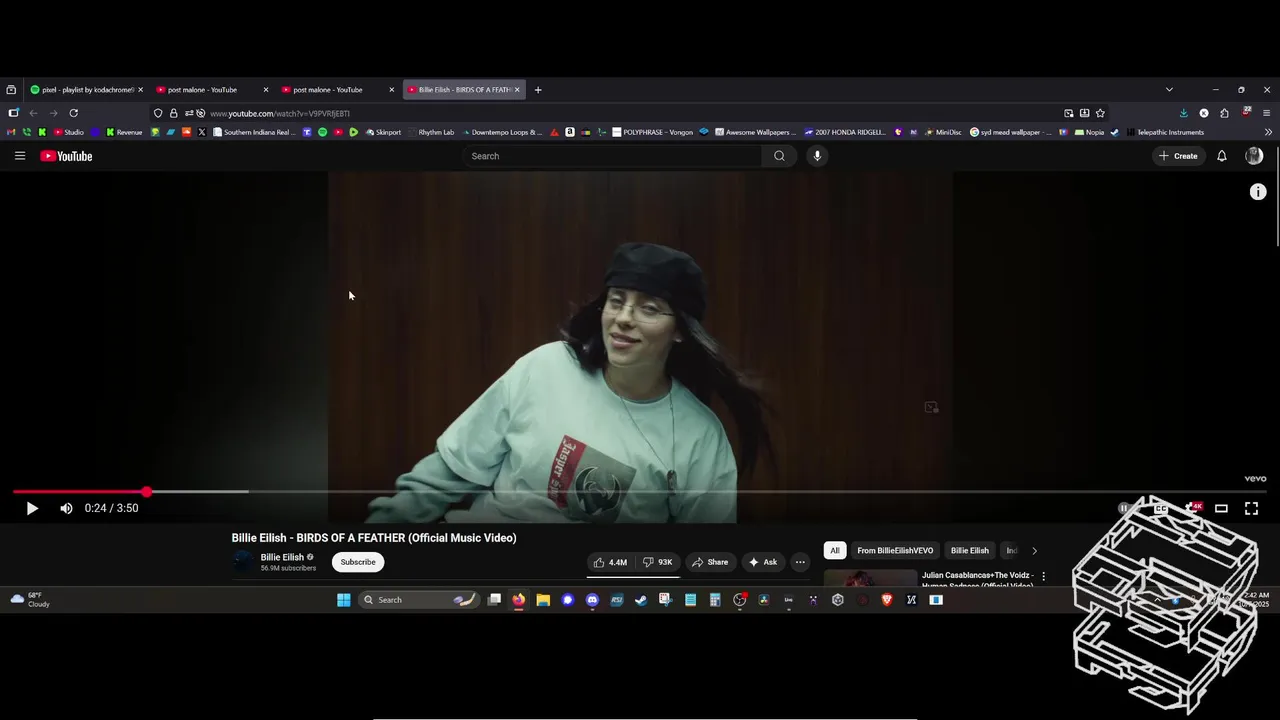The width and height of the screenshot is (1280, 720).
Task: View site padlock security information
Action: pos(173,113)
